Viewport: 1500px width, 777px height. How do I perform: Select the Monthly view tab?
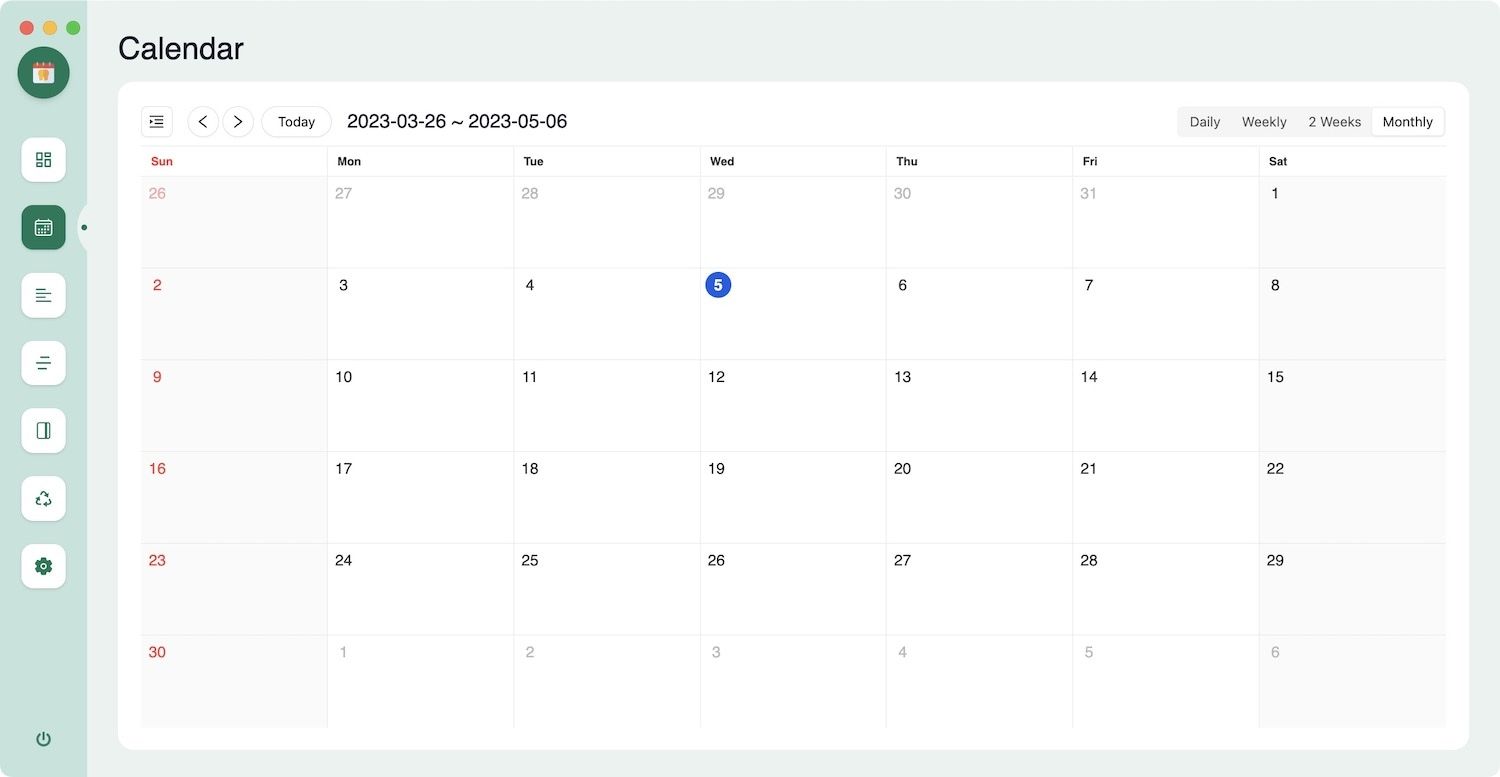click(x=1407, y=122)
